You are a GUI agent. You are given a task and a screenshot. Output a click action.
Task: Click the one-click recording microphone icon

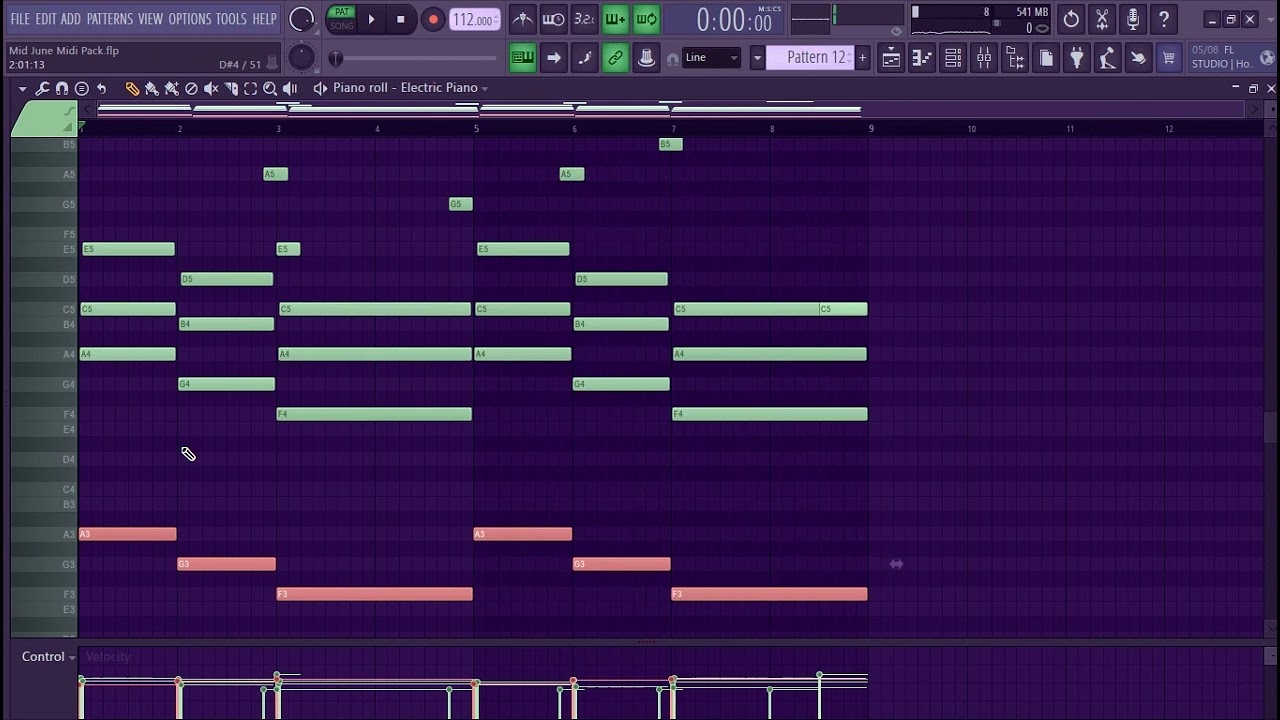click(1133, 19)
